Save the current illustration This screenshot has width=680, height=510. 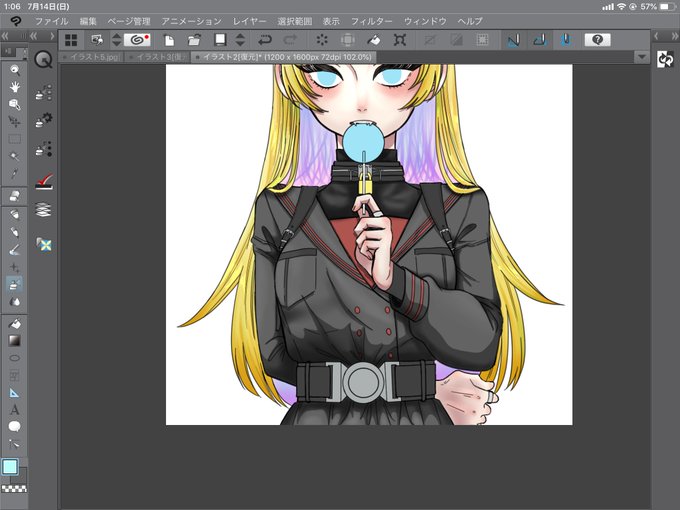click(220, 40)
